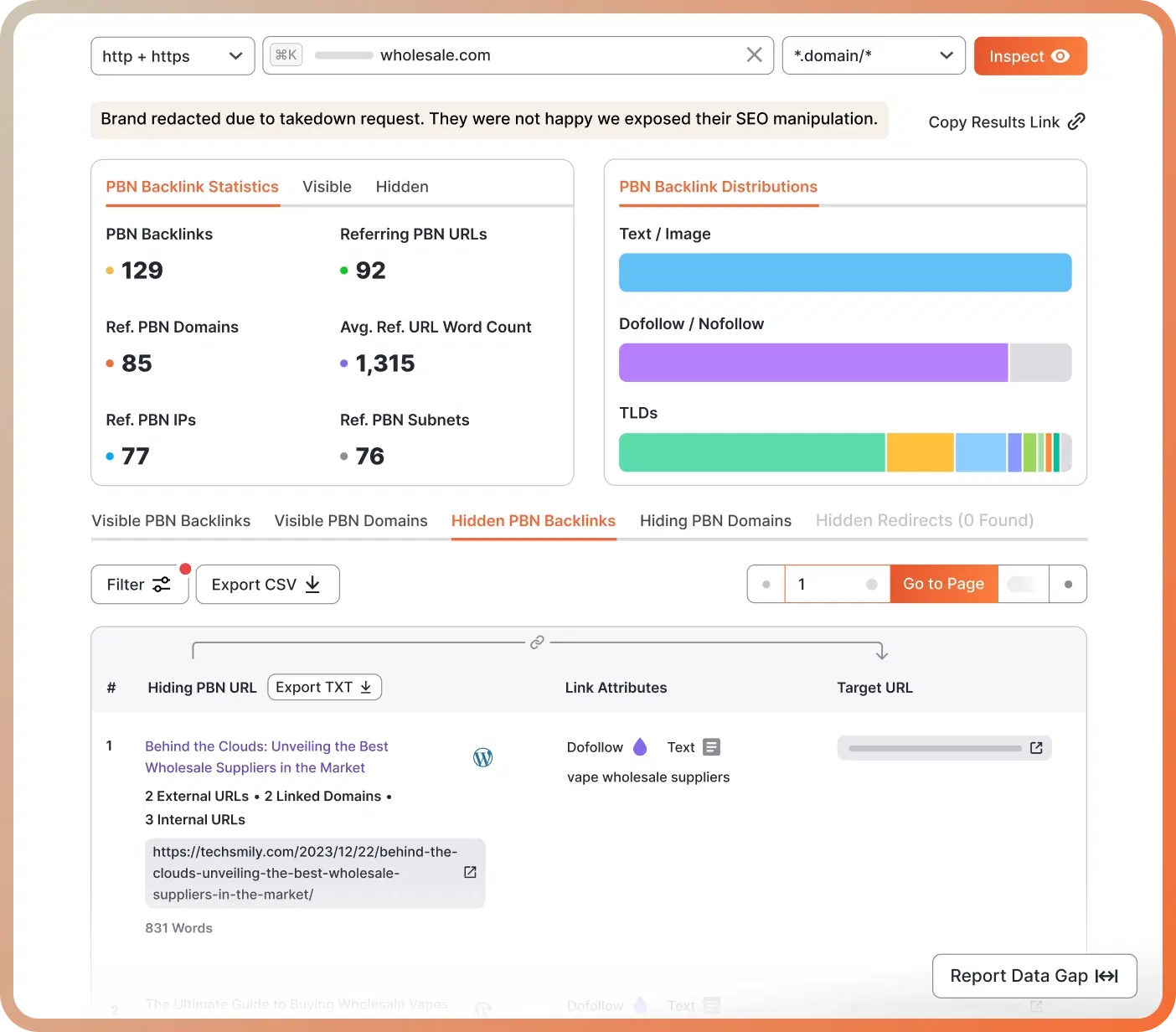Open the techsmily URL external link icon
The image size is (1176, 1032).
[470, 873]
